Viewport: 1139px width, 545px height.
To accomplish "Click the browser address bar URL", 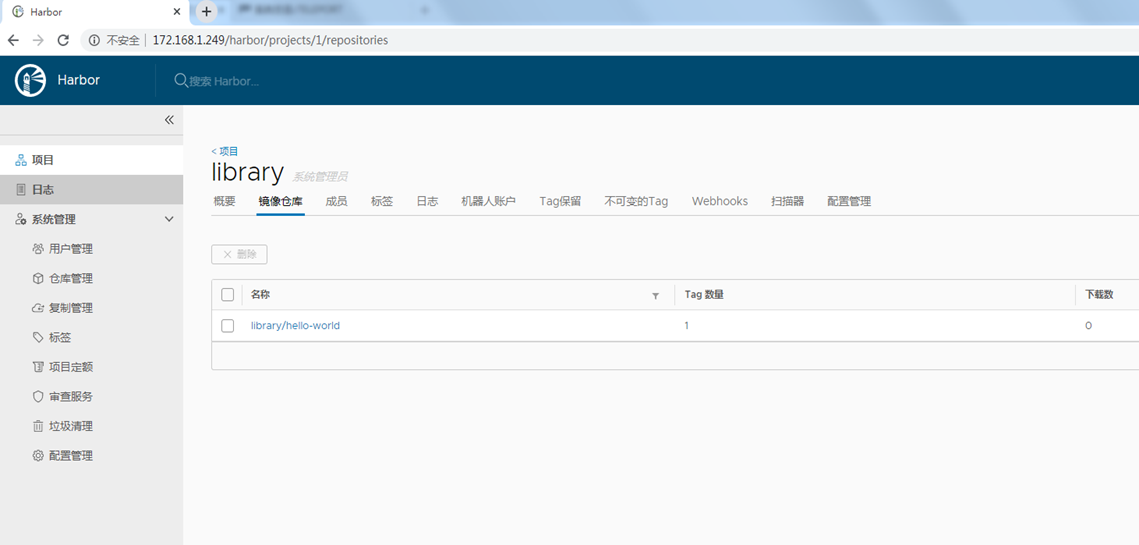I will (270, 41).
